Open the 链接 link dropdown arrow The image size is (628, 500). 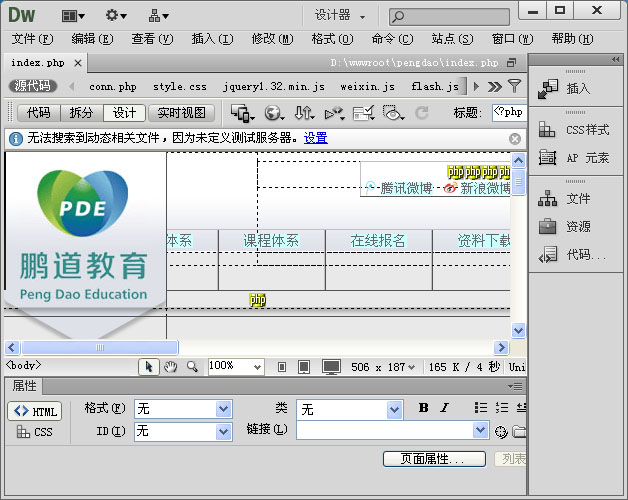[x=480, y=430]
